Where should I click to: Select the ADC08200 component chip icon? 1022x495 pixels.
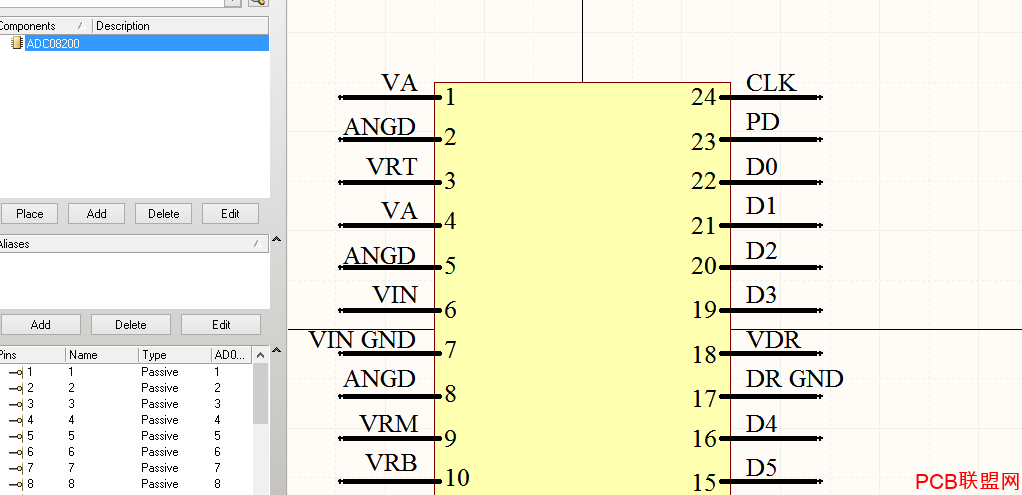click(x=17, y=43)
